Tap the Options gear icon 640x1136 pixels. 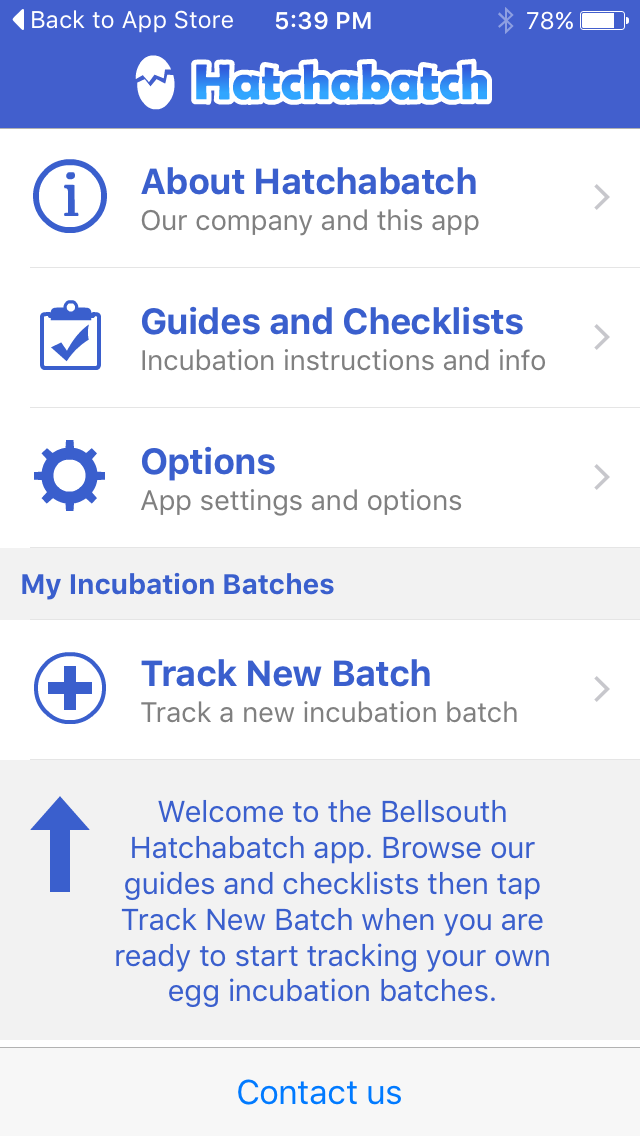[70, 477]
